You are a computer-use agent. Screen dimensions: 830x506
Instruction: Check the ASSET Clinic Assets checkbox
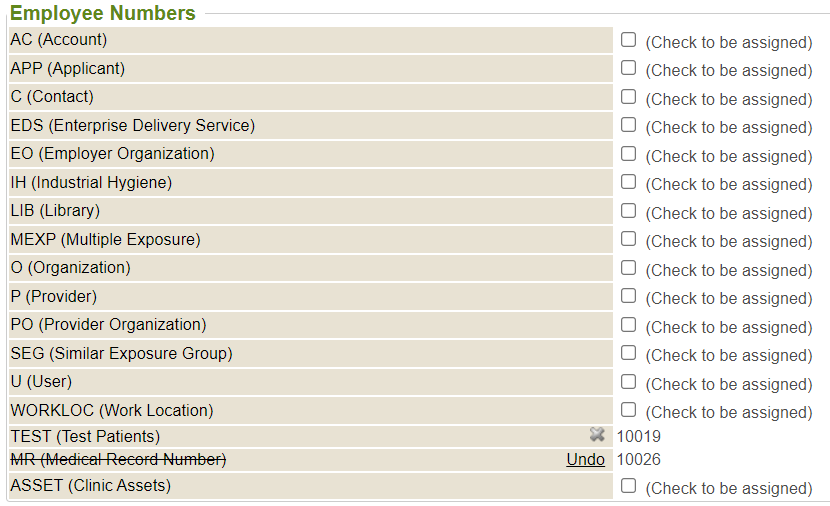pos(628,486)
